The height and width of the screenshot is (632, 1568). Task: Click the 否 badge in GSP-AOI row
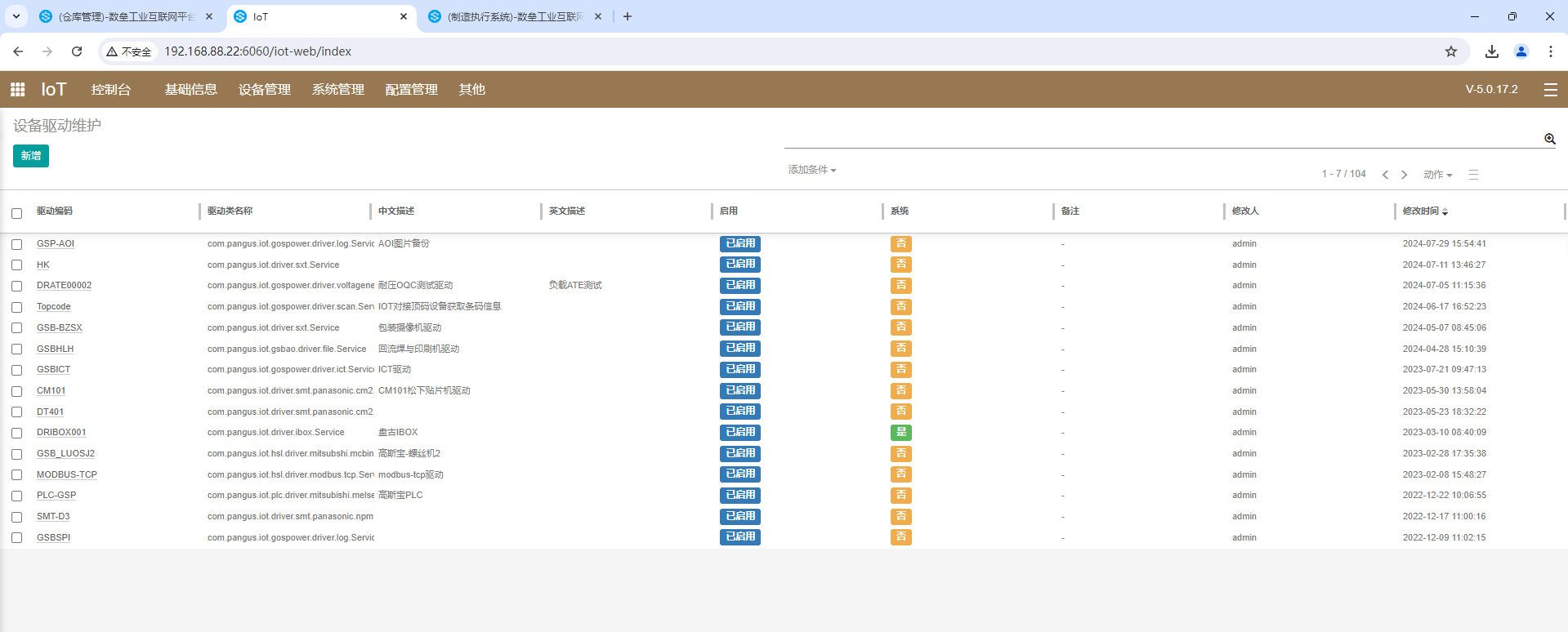(901, 243)
